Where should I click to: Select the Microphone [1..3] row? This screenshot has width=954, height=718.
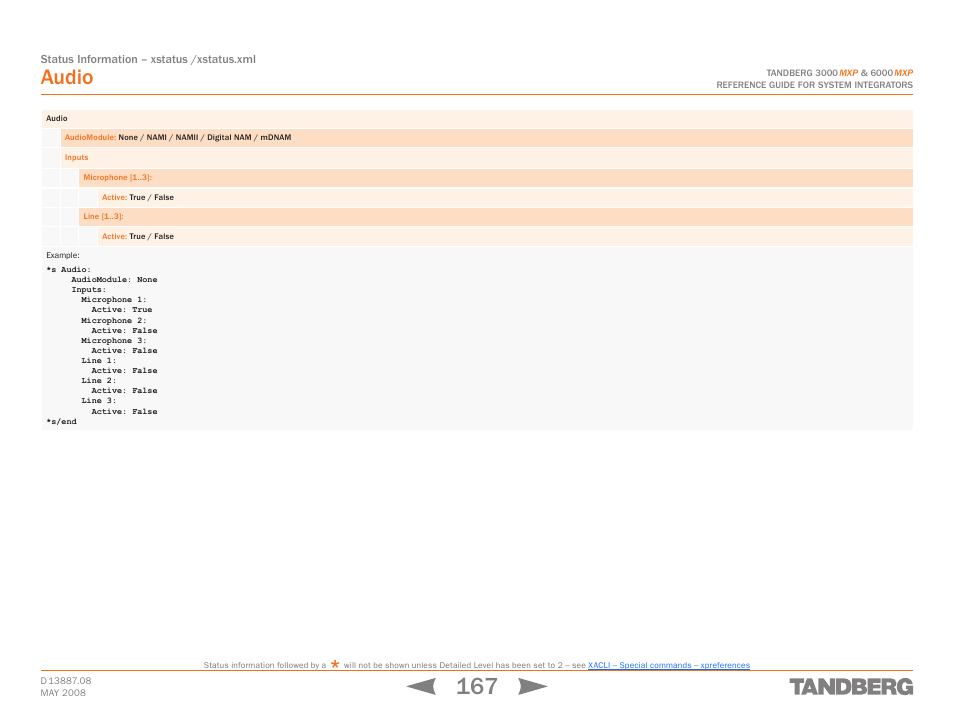point(496,178)
